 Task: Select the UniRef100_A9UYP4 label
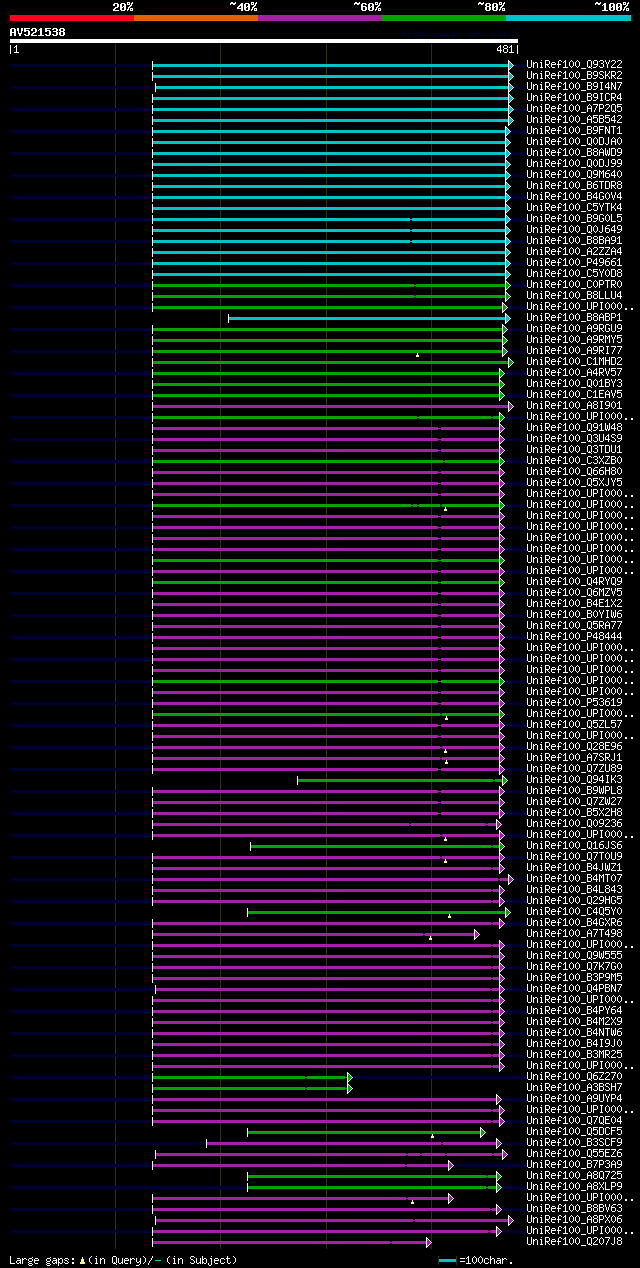(x=574, y=1098)
